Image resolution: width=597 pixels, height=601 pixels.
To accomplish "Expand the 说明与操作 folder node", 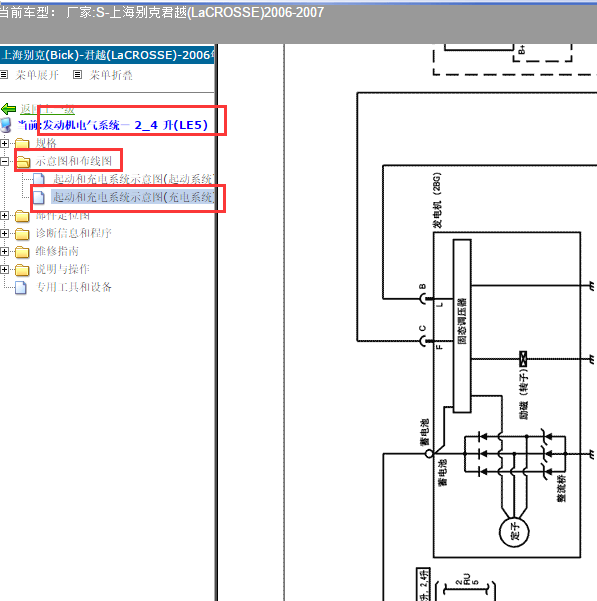I will pos(4,269).
